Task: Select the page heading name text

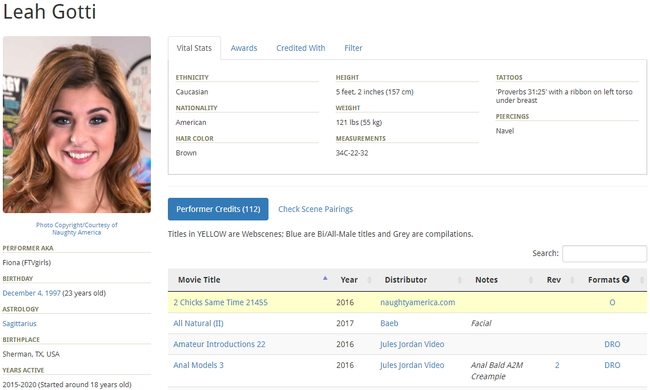Action: tap(50, 11)
